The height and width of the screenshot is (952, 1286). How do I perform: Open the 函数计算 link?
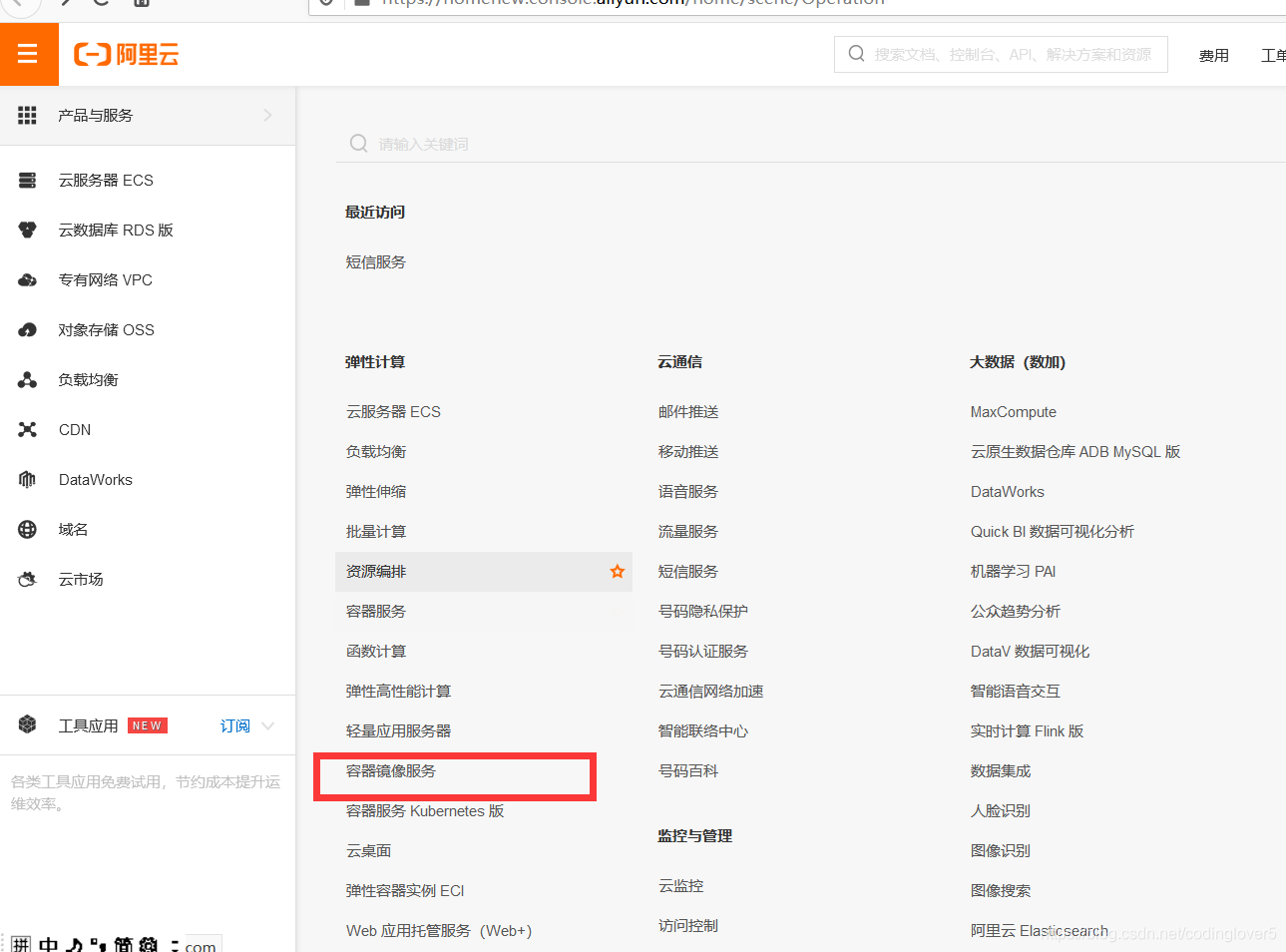(x=376, y=652)
